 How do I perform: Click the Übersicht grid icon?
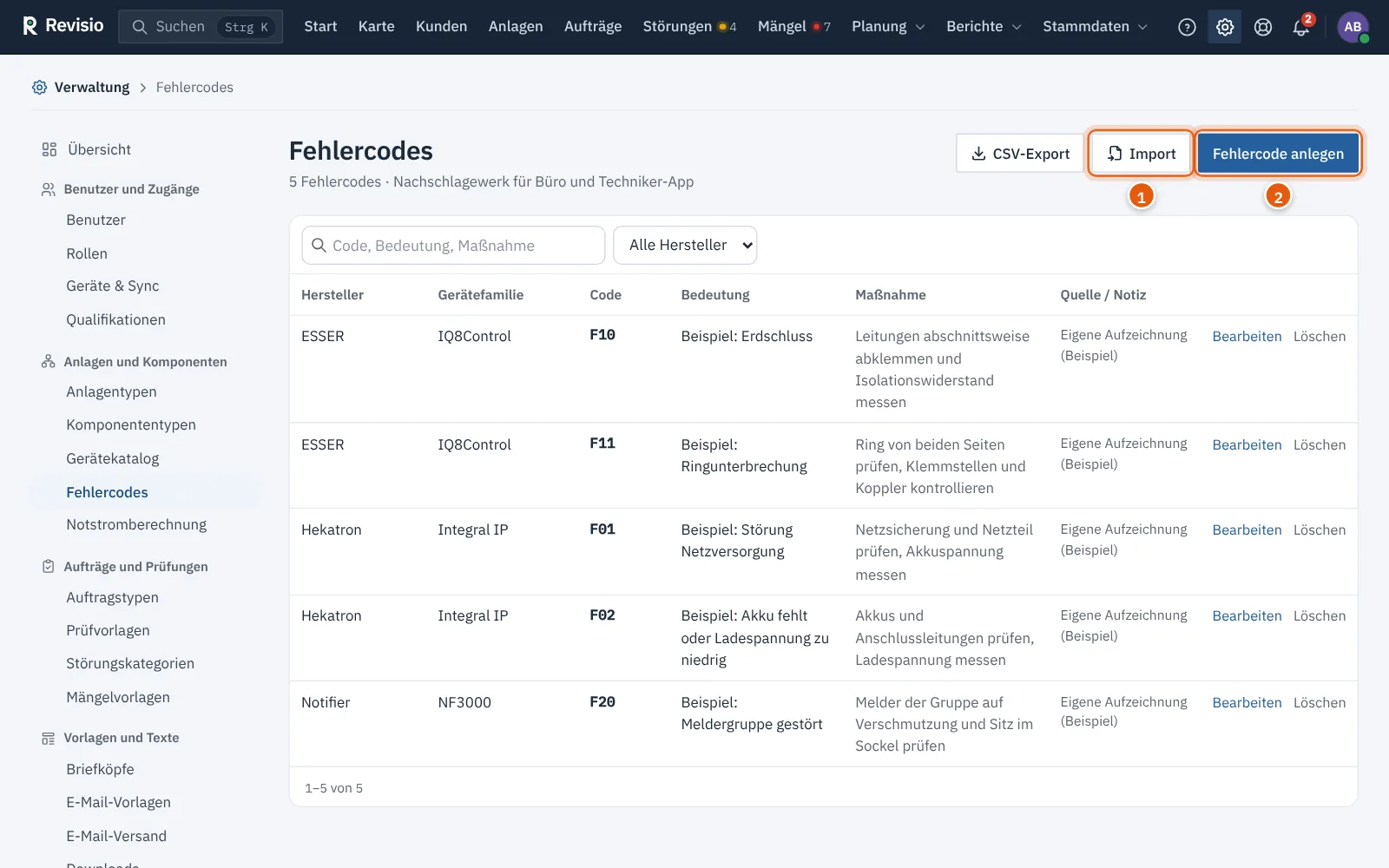click(x=49, y=149)
